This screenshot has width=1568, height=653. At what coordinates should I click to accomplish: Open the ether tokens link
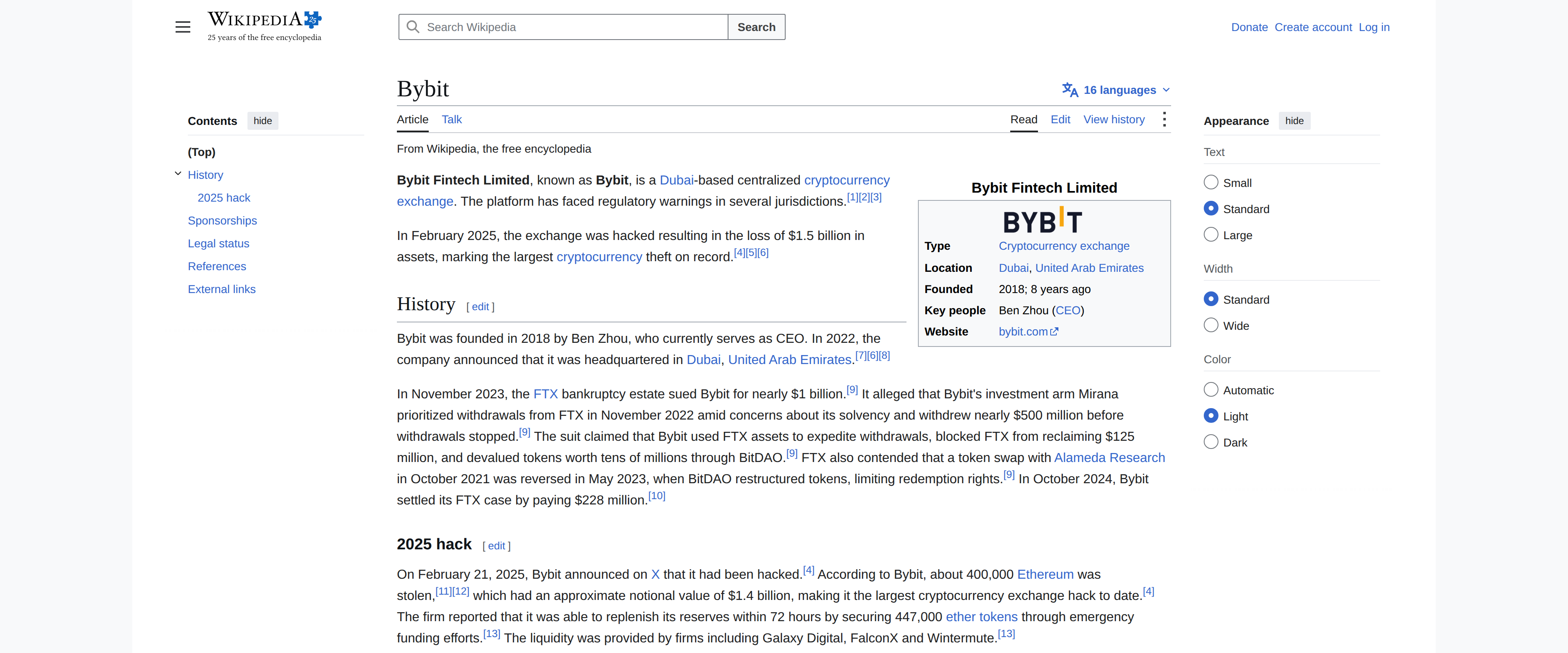981,617
